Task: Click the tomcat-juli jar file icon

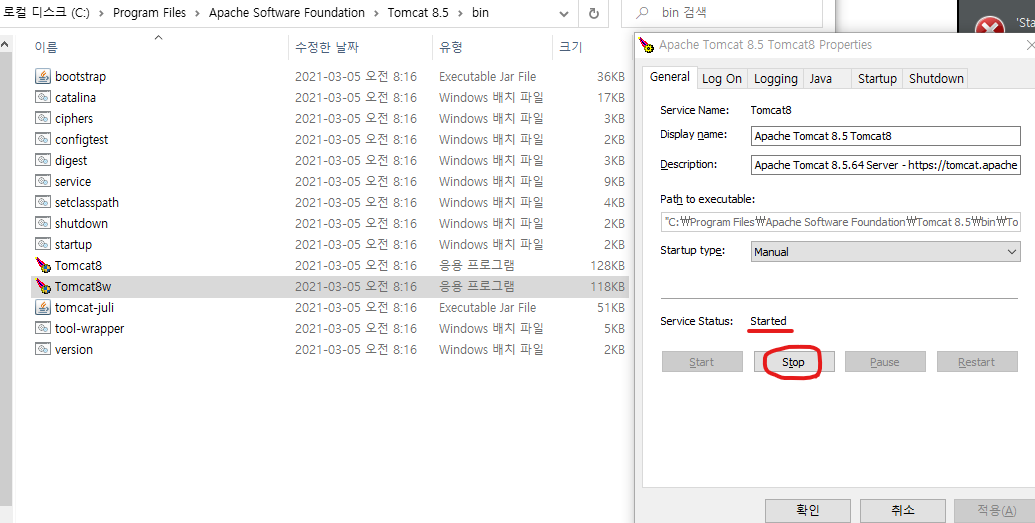Action: (x=43, y=307)
